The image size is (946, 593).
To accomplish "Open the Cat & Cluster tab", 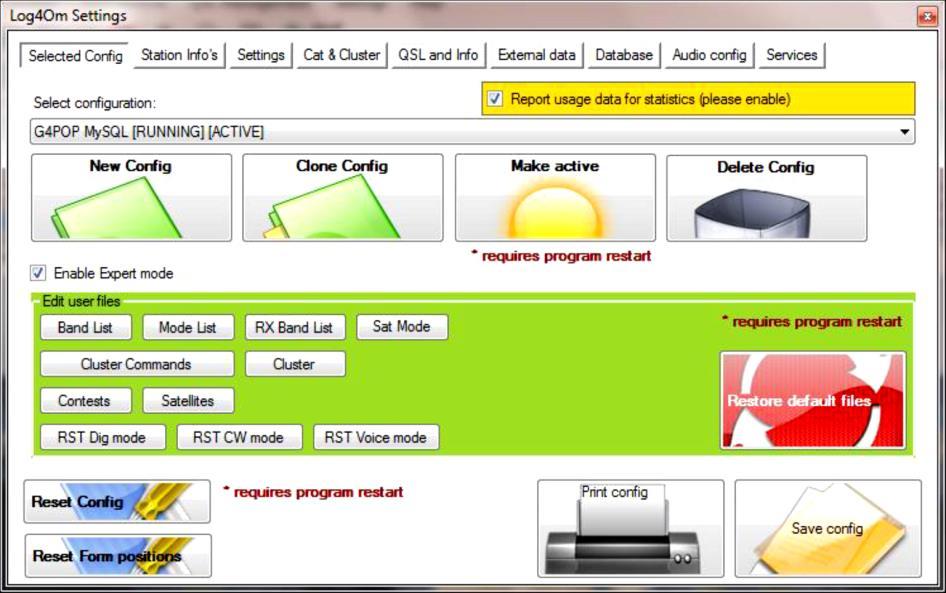I will coord(341,55).
